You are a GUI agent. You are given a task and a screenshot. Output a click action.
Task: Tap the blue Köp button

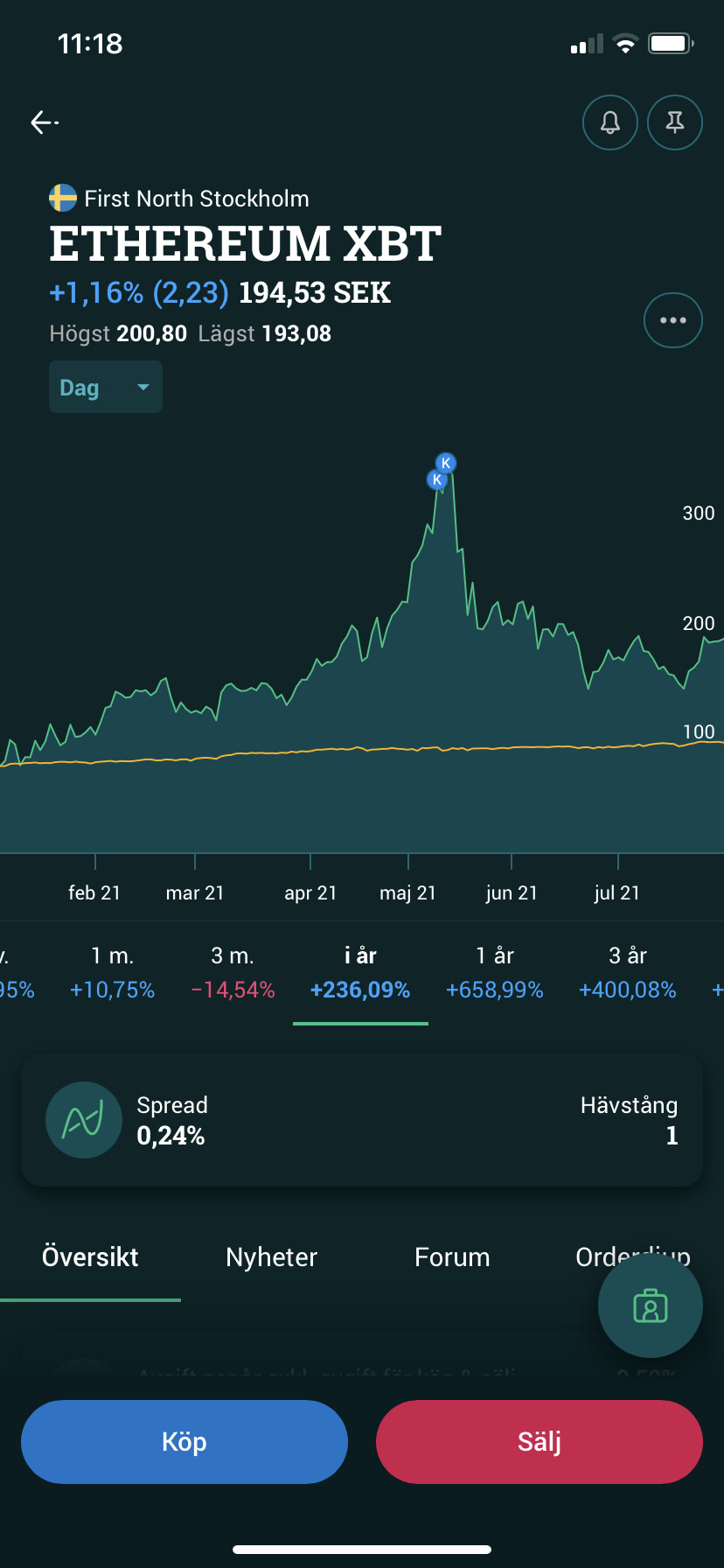[x=184, y=1442]
